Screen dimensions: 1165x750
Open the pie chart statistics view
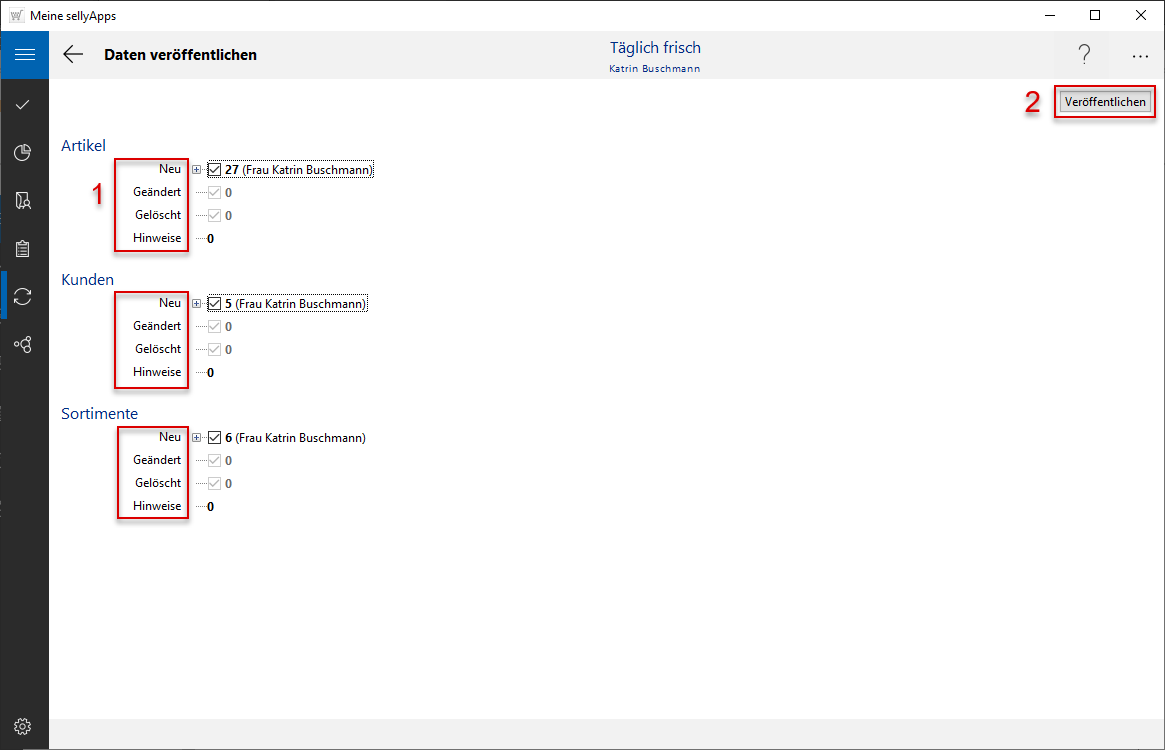click(24, 152)
